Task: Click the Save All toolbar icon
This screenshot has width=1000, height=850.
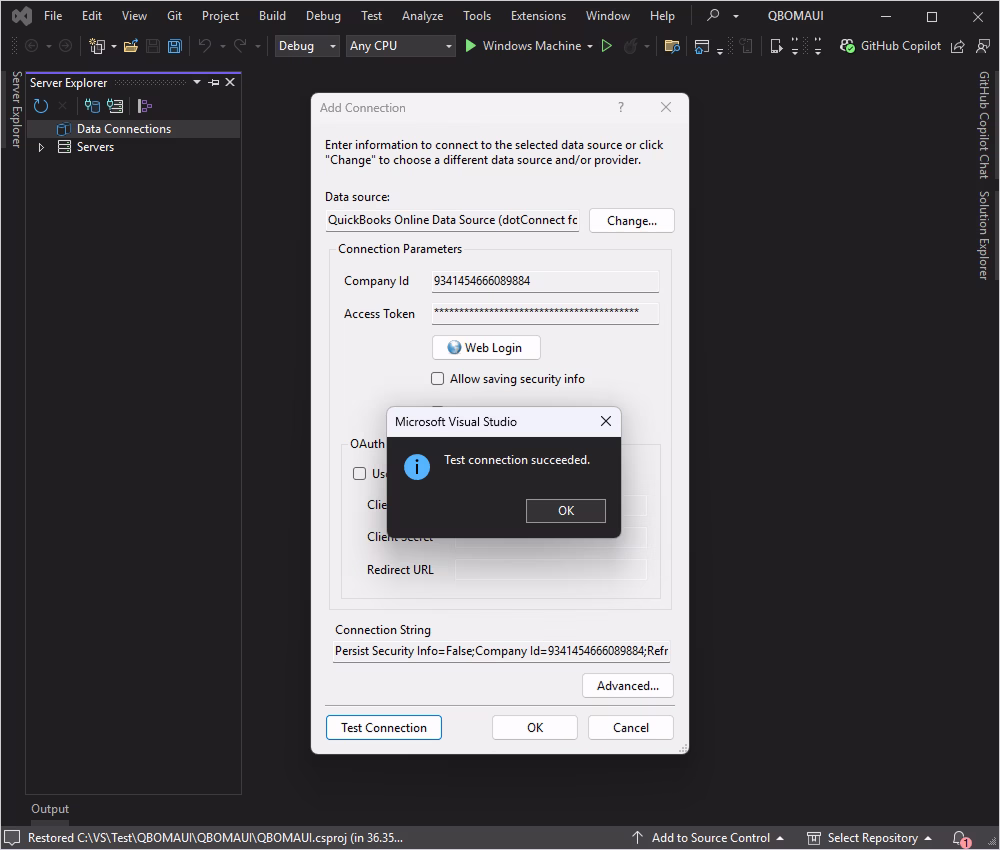Action: [174, 46]
